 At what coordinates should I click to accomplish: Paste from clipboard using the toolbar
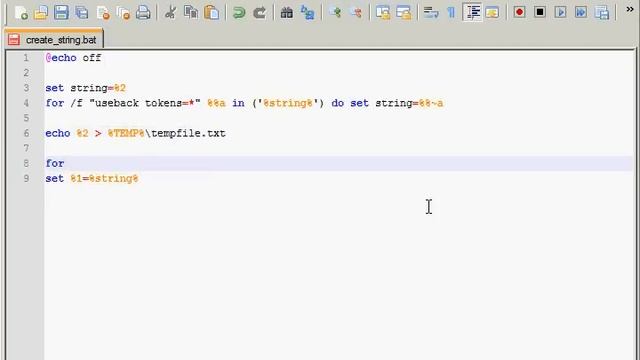click(211, 13)
